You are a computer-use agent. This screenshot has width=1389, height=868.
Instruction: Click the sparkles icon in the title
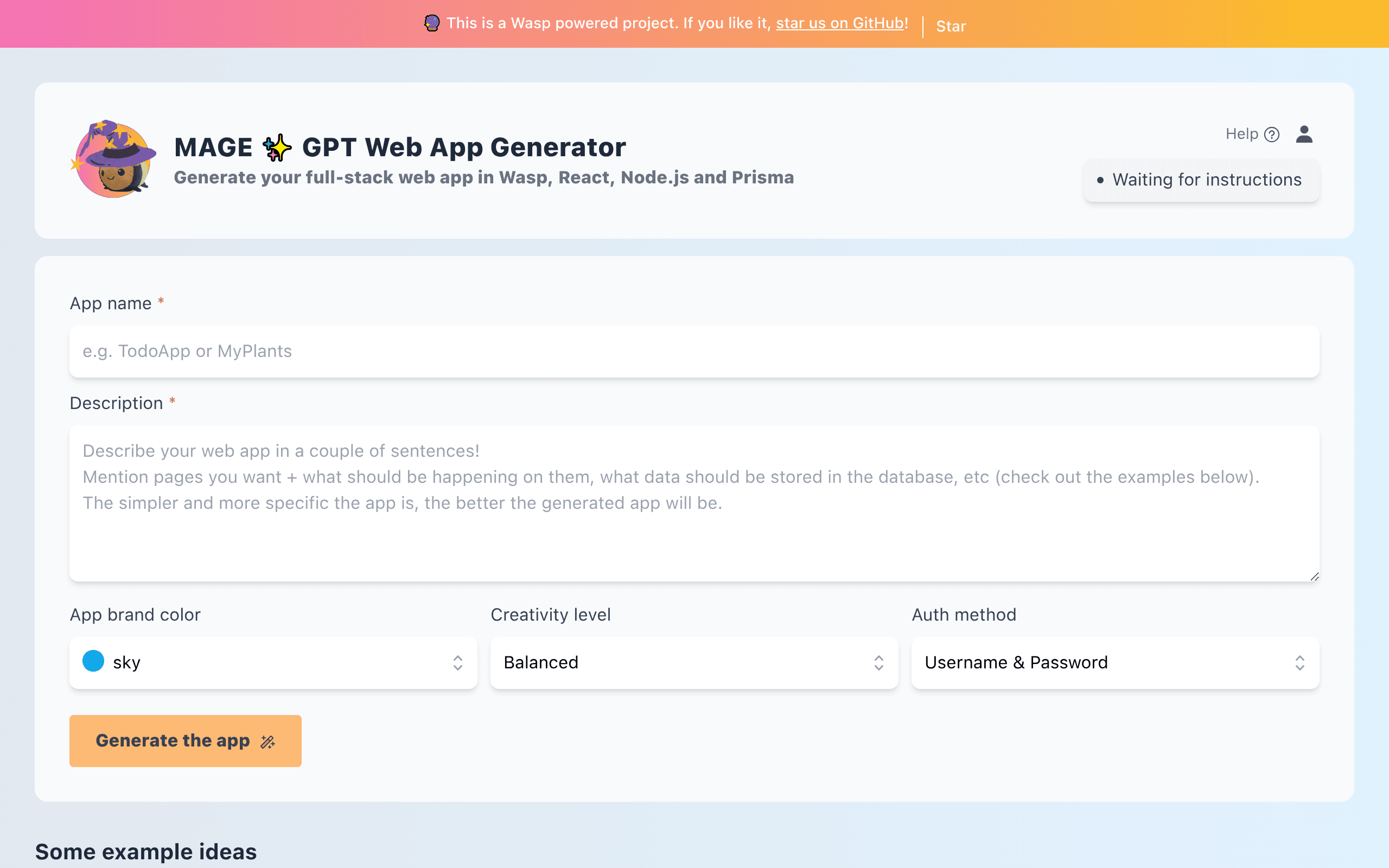[x=277, y=148]
